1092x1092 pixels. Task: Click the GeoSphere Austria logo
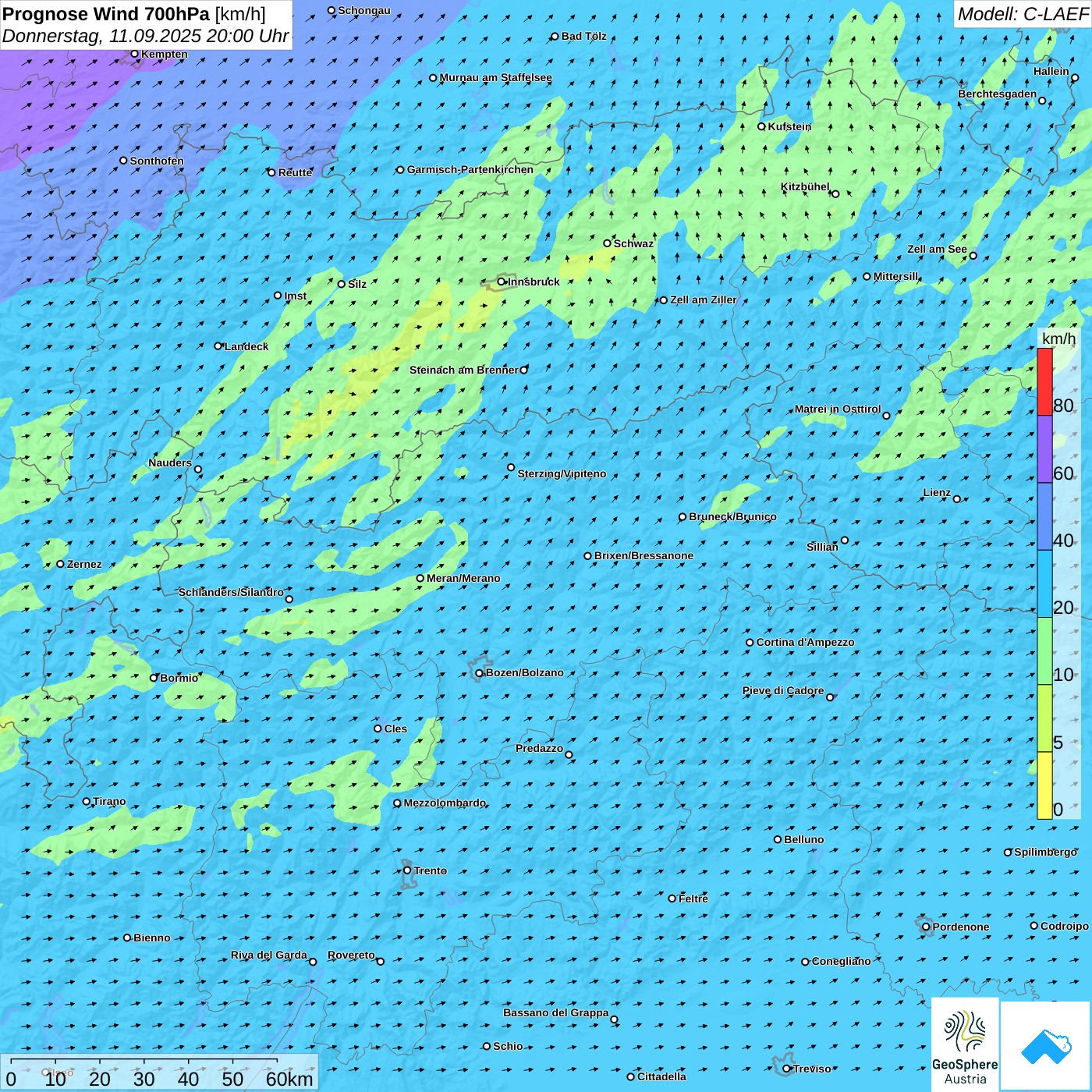click(965, 1044)
